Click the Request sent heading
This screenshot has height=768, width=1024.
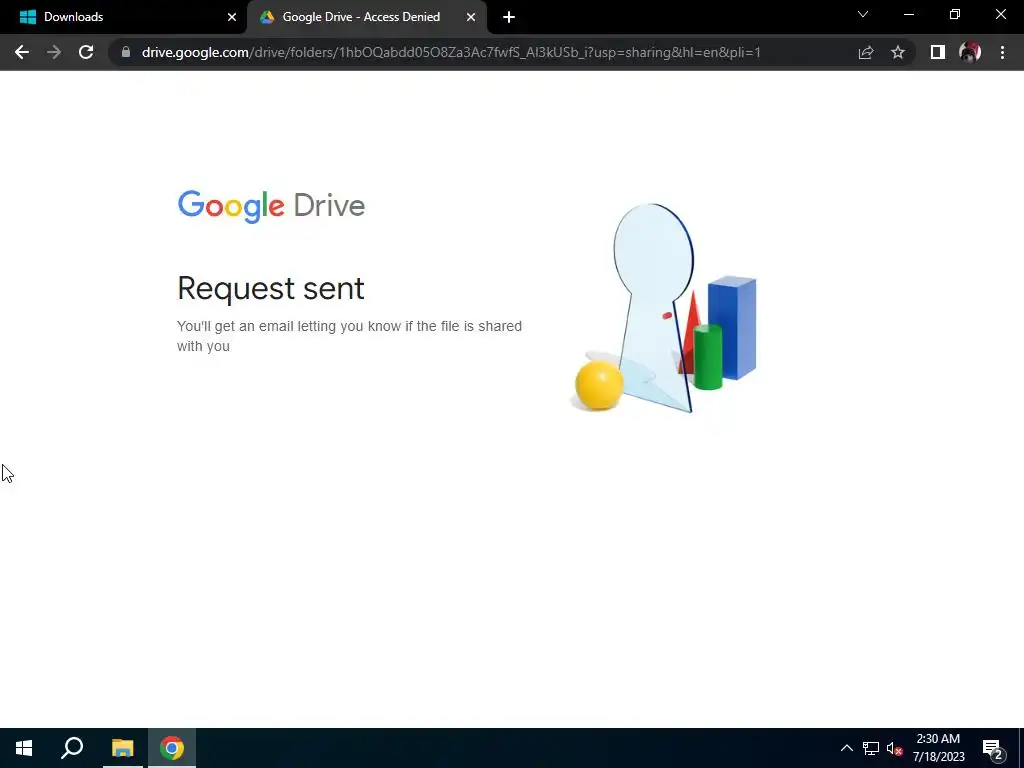pyautogui.click(x=270, y=289)
